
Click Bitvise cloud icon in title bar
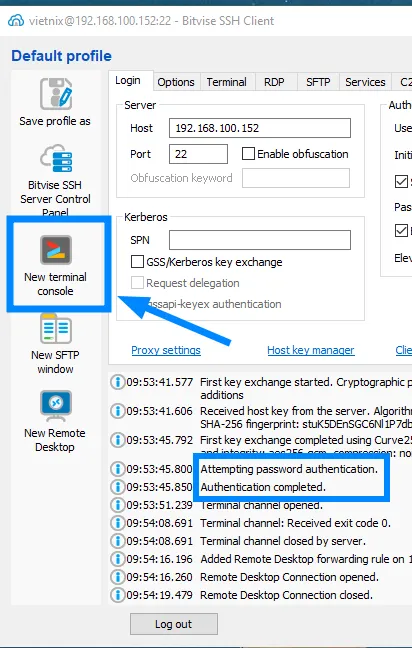click(x=16, y=21)
